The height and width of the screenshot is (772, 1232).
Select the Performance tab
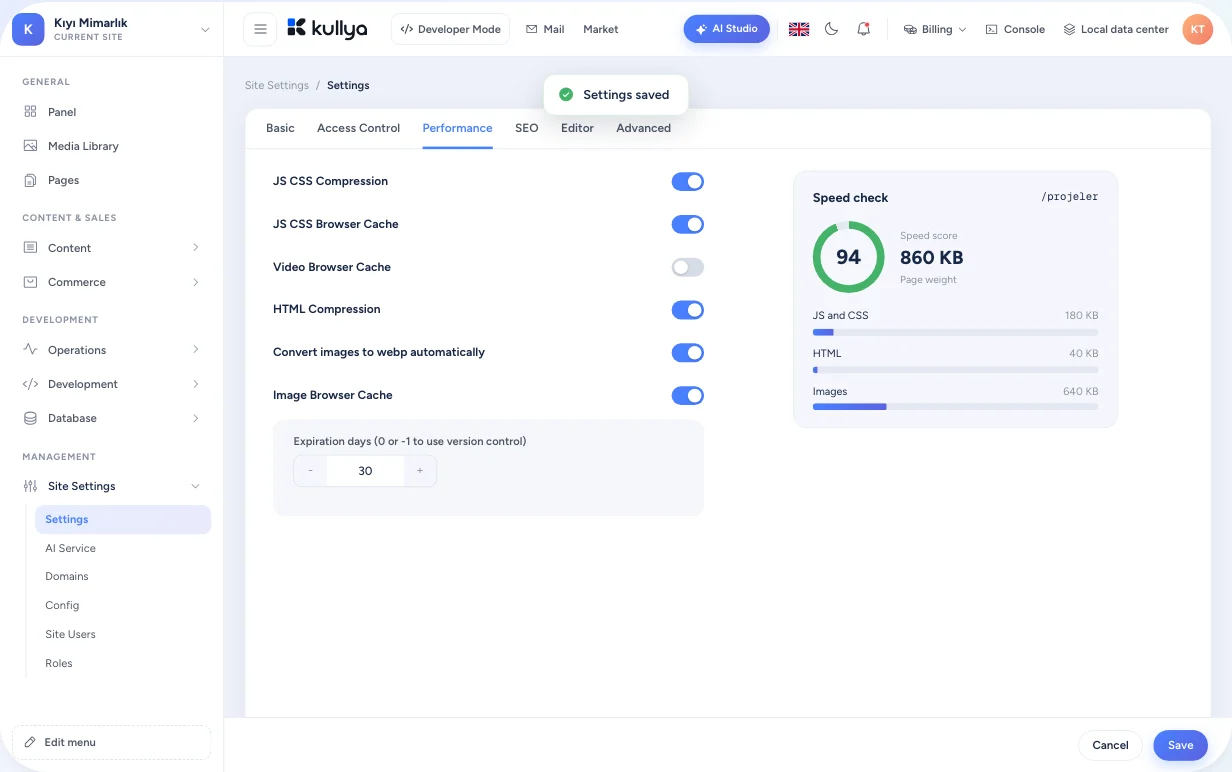tap(457, 128)
